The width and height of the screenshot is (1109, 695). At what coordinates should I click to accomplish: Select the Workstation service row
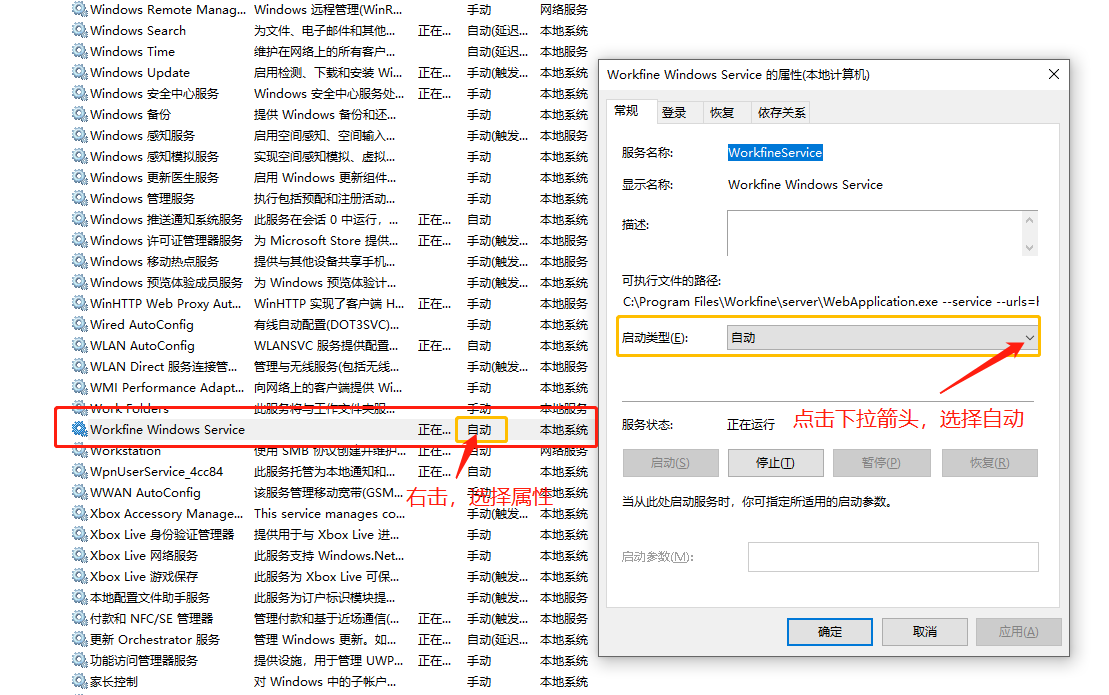tap(330, 451)
